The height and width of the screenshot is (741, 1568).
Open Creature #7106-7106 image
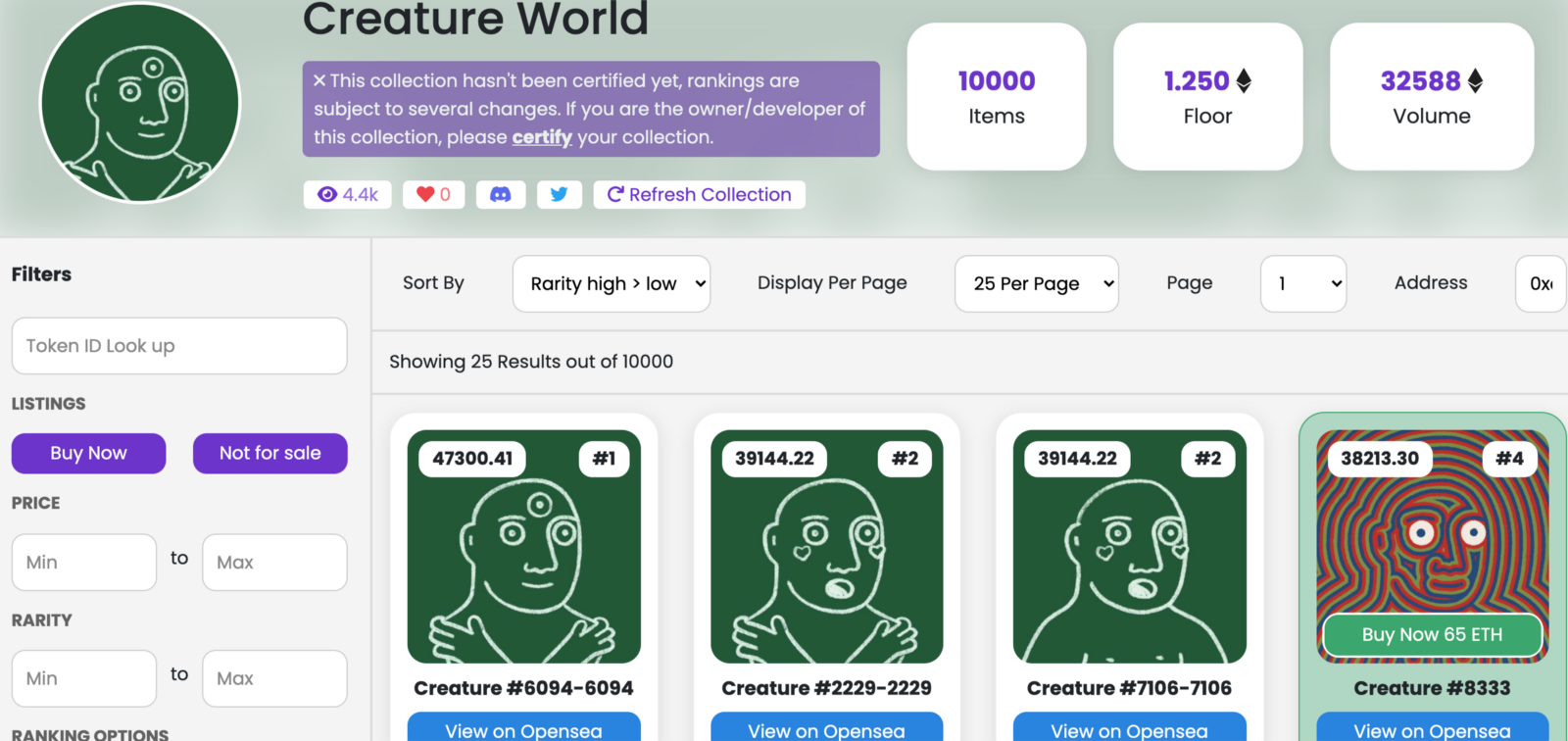point(1130,546)
